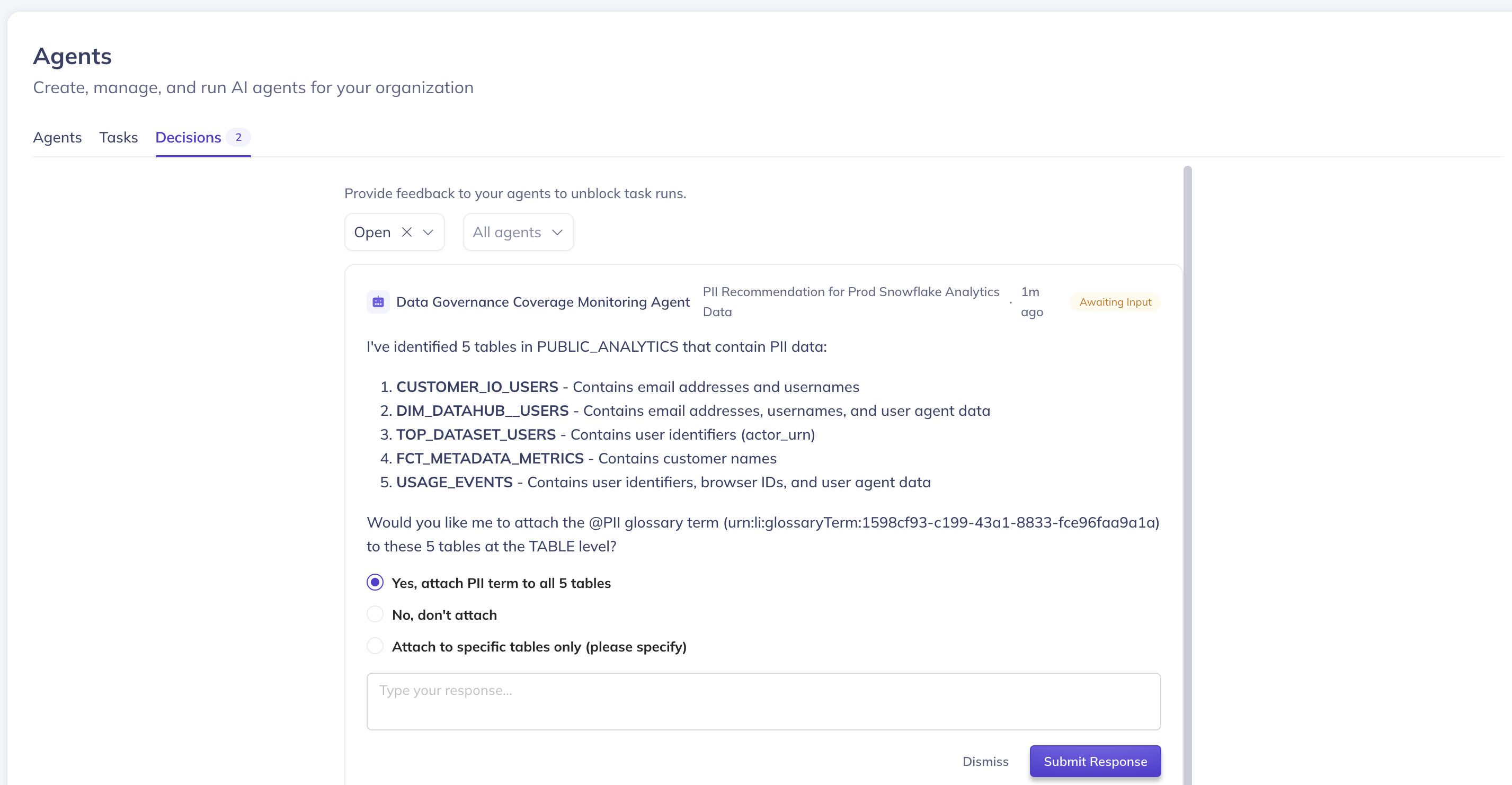Select No, don't attach option
This screenshot has width=1512, height=785.
click(x=375, y=614)
